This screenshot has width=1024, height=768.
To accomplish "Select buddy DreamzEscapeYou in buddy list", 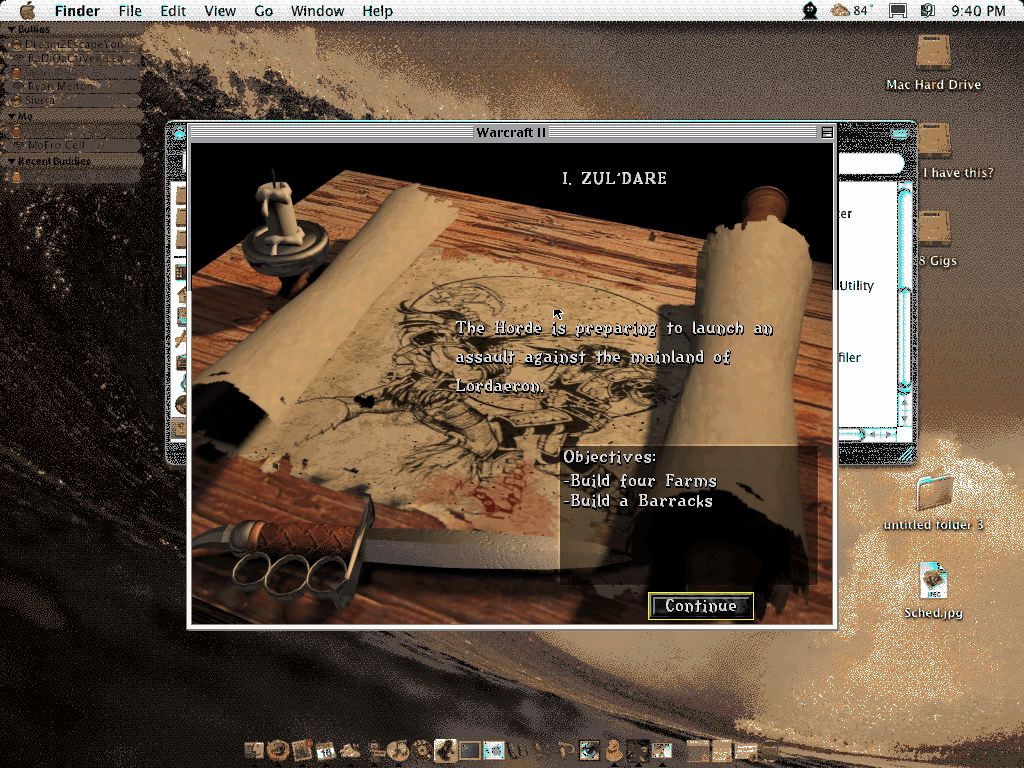I will pyautogui.click(x=73, y=44).
